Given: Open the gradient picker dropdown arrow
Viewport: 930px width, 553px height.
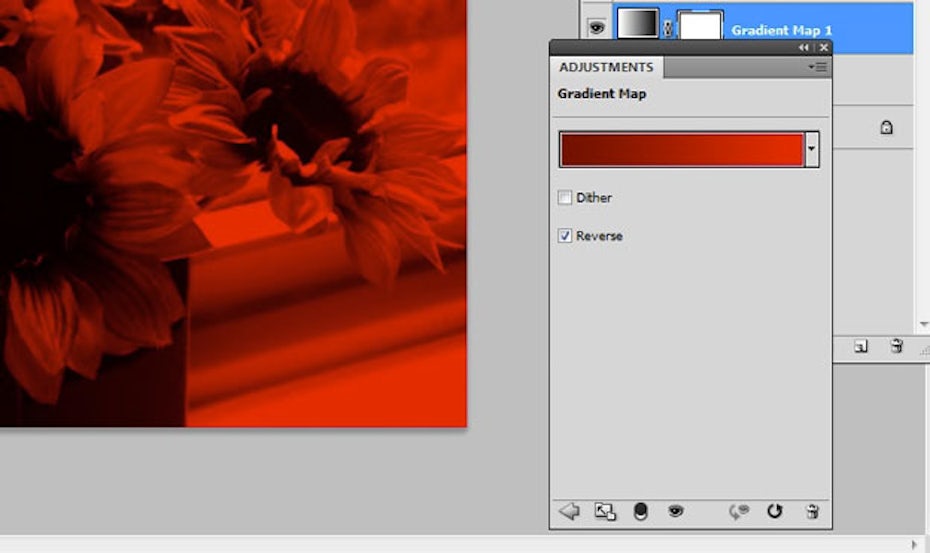Looking at the screenshot, I should pos(811,150).
